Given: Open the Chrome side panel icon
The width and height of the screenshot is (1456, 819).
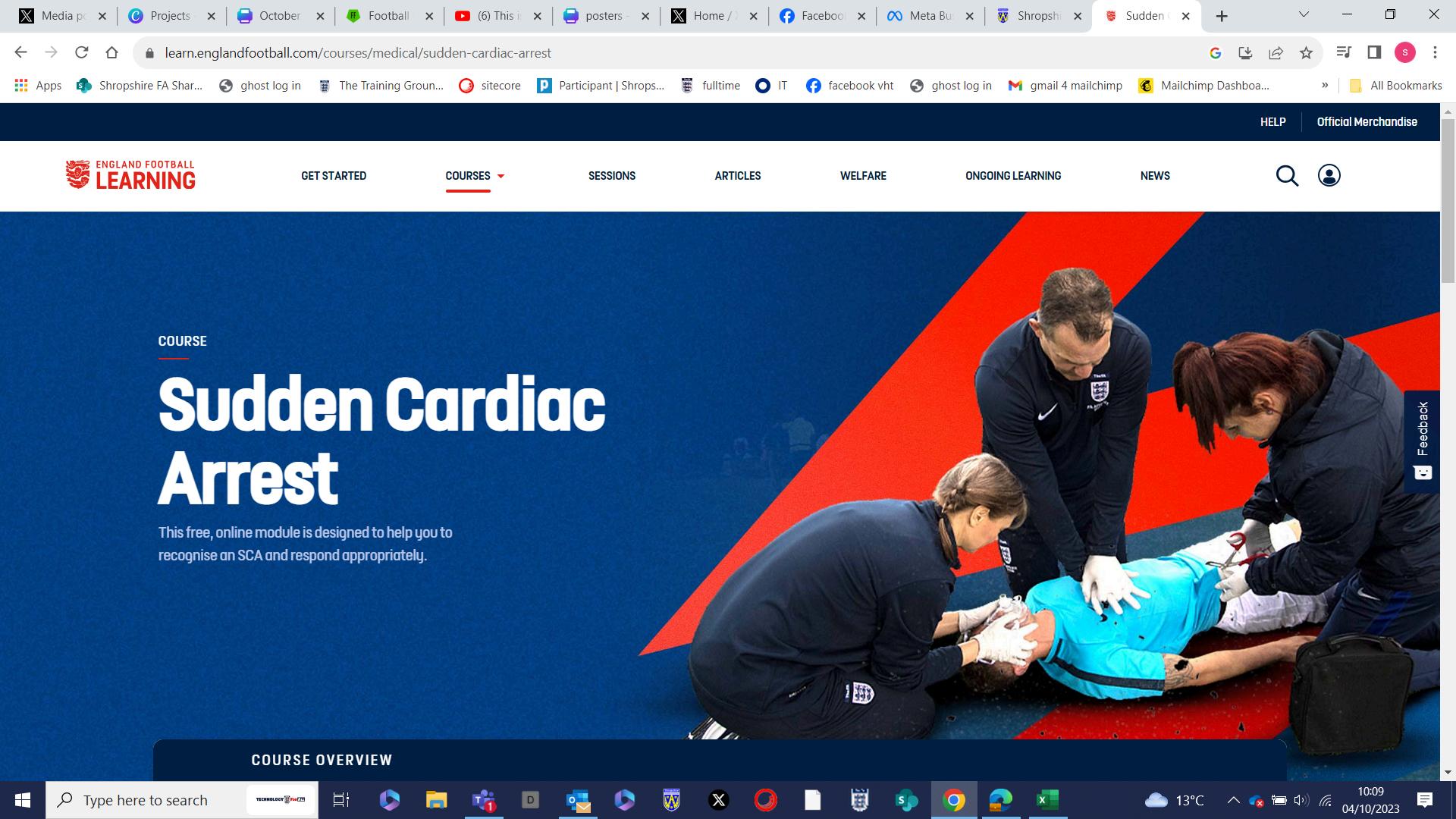Looking at the screenshot, I should pos(1374,52).
